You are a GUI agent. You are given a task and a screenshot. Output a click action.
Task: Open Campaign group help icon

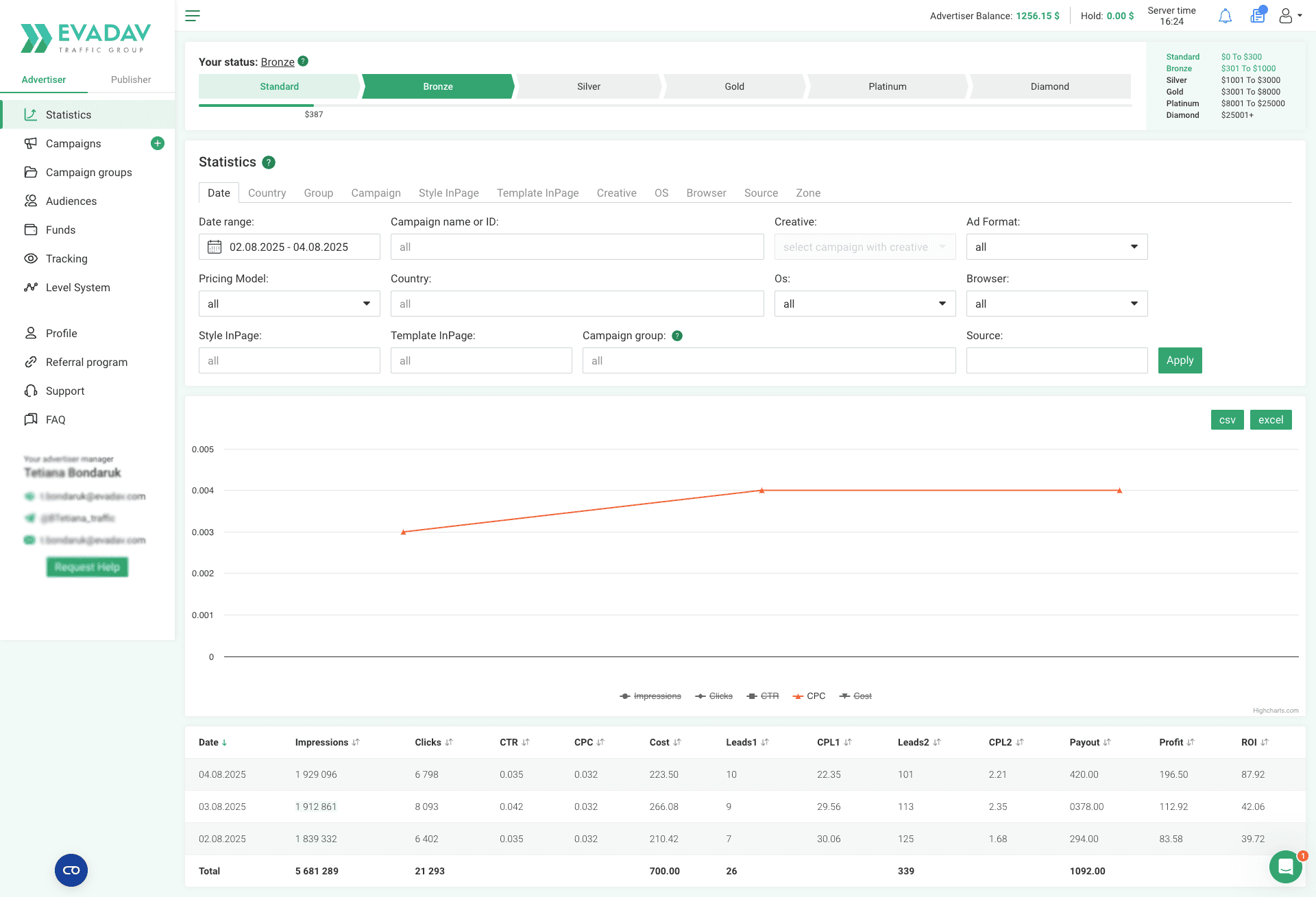tap(677, 336)
